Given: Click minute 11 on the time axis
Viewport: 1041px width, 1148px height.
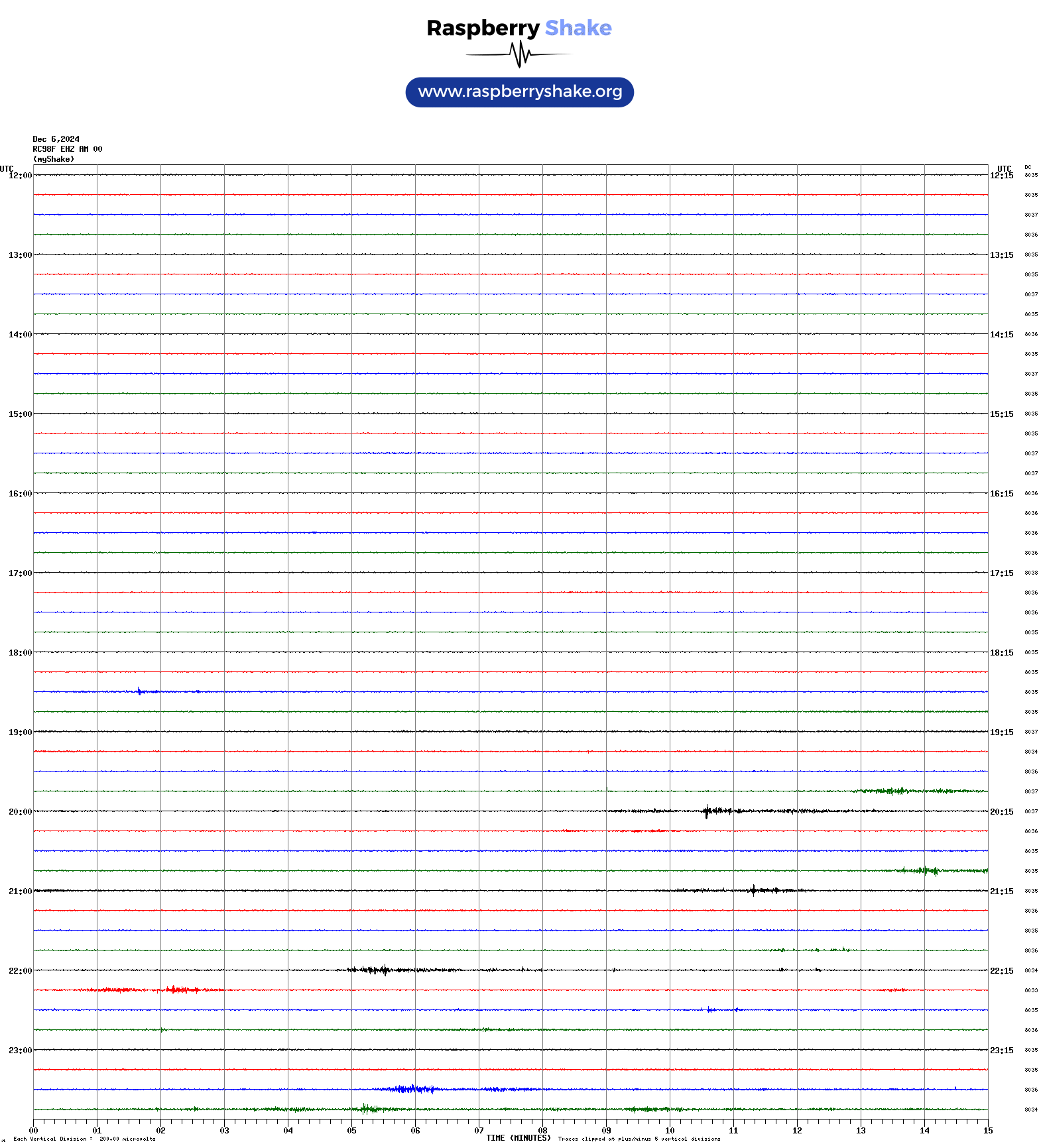Looking at the screenshot, I should [x=733, y=1131].
